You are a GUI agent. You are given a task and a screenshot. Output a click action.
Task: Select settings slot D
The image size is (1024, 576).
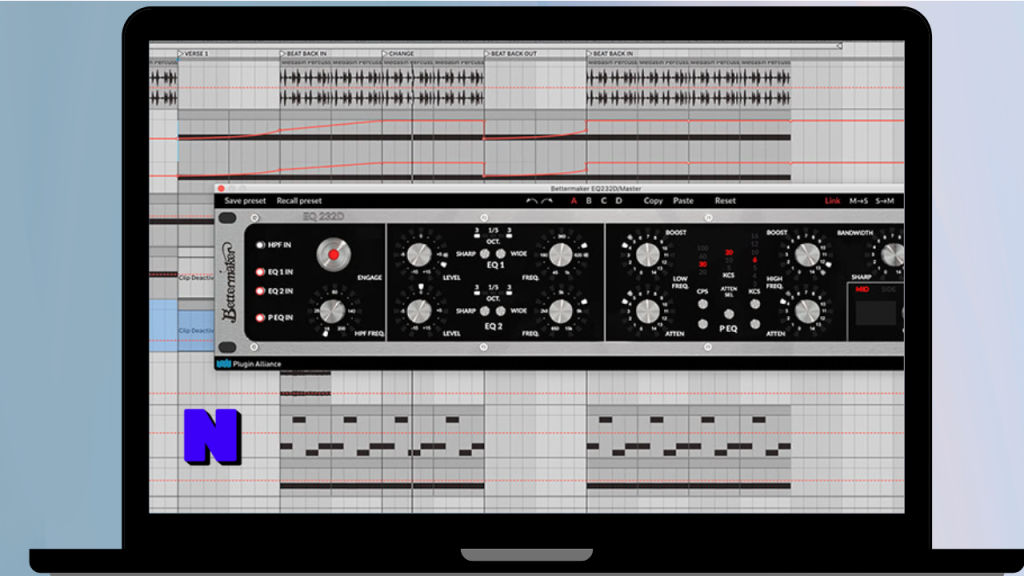tap(619, 201)
